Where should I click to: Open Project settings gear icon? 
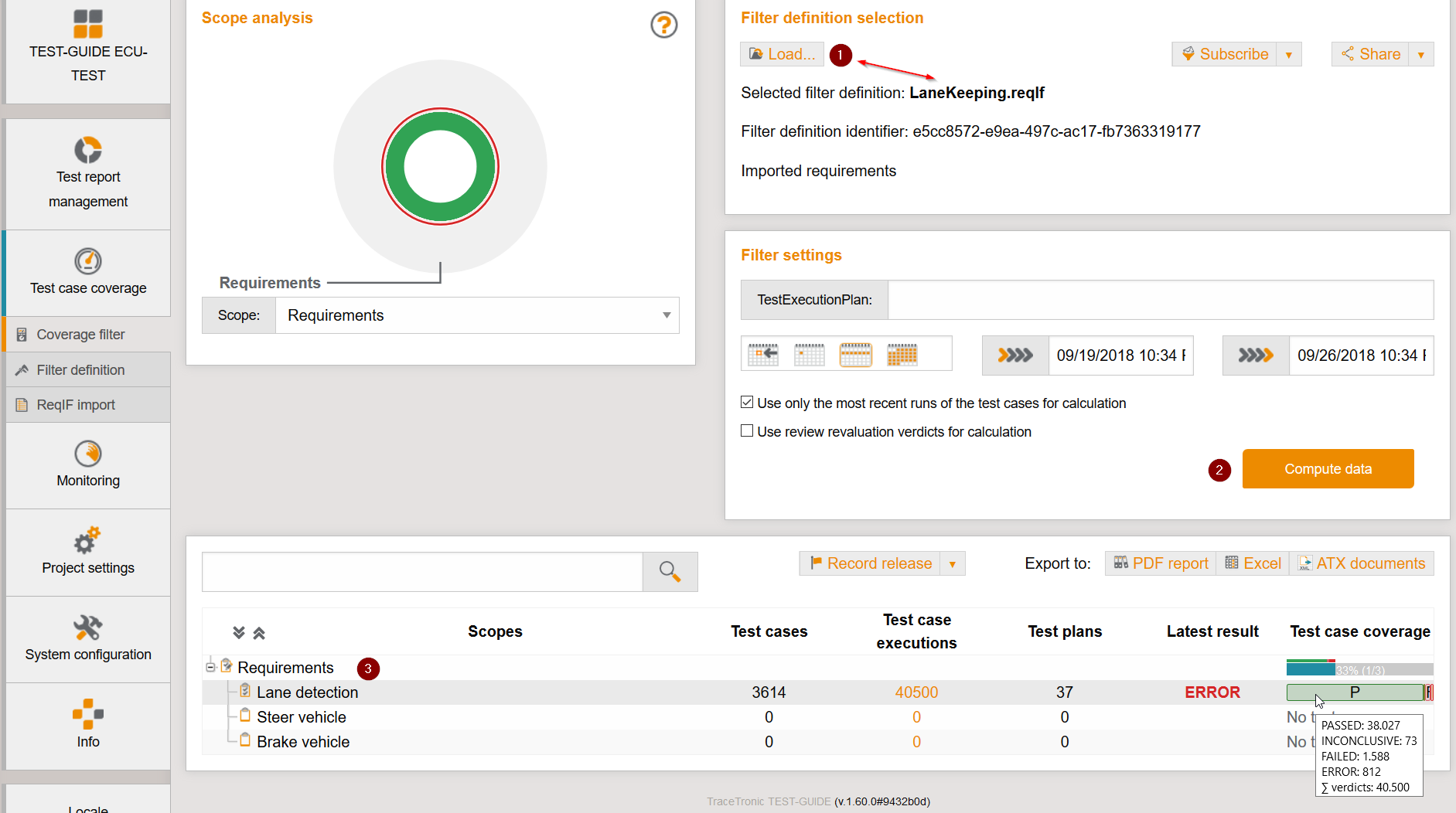pyautogui.click(x=88, y=540)
